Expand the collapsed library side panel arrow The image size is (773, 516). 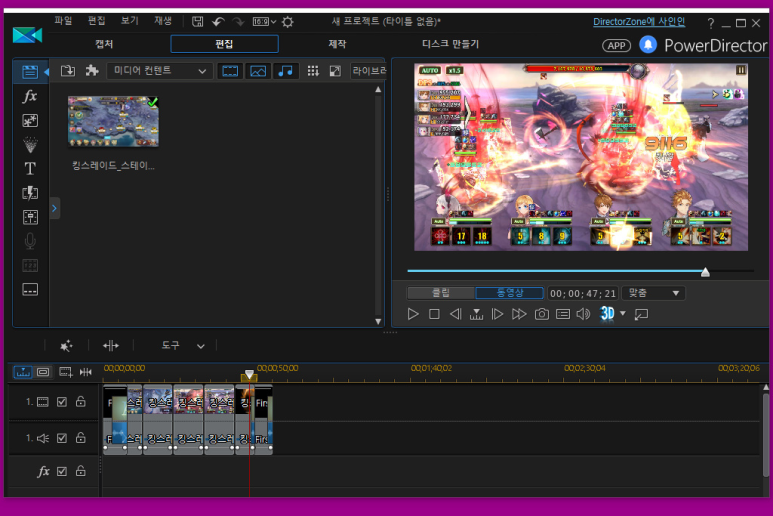[55, 208]
